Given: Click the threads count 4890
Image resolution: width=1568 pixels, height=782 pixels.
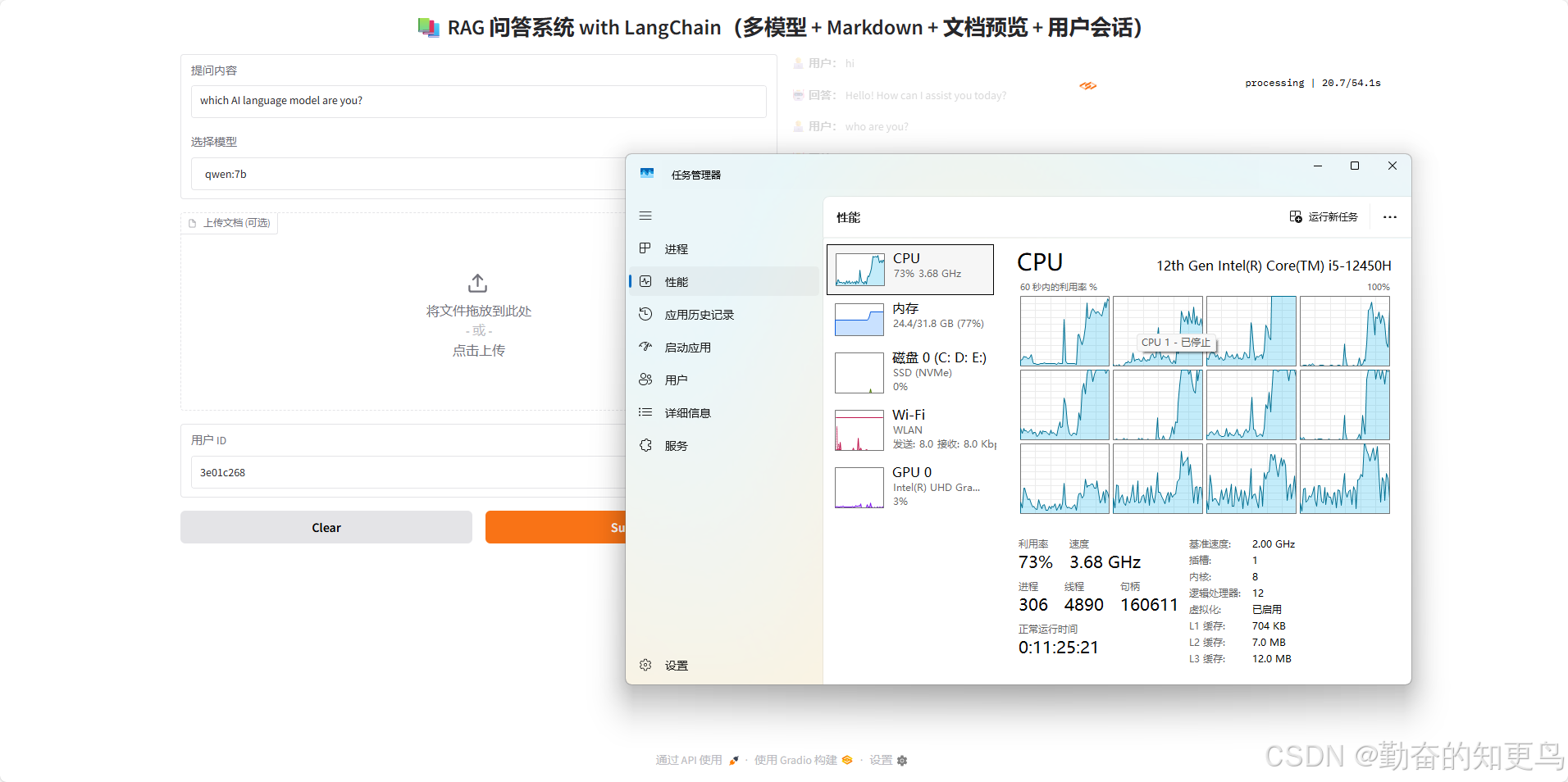Looking at the screenshot, I should click(1083, 605).
